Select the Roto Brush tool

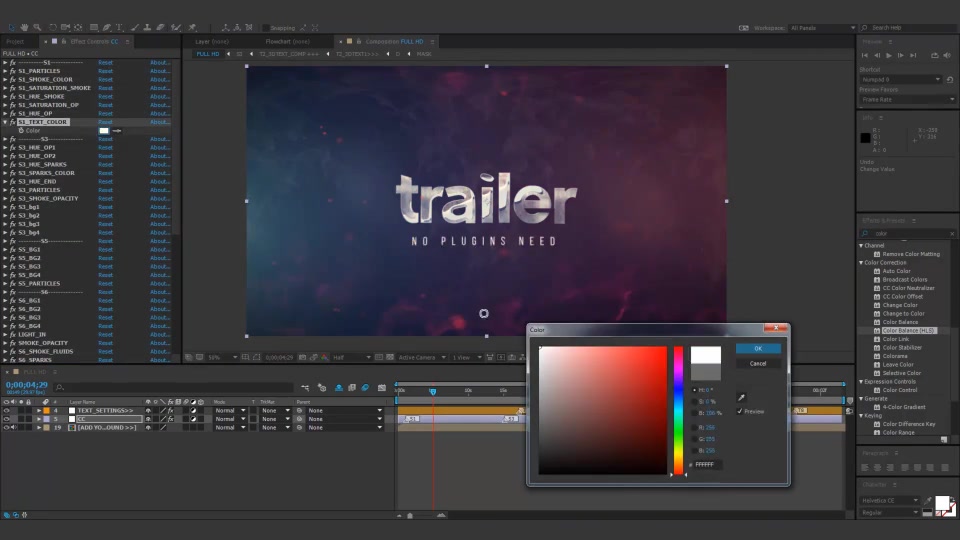click(176, 28)
